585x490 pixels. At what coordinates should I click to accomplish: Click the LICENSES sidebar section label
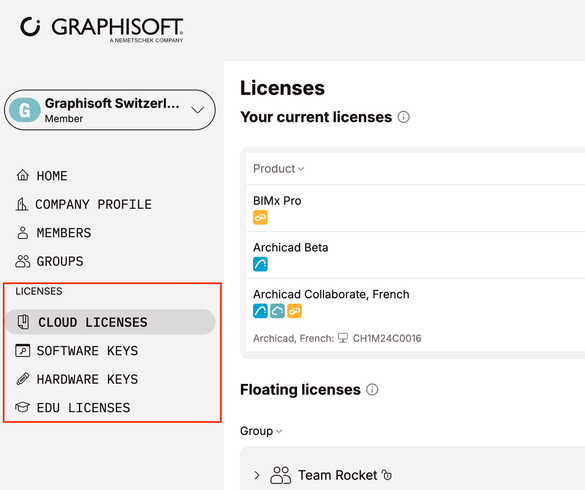point(39,291)
